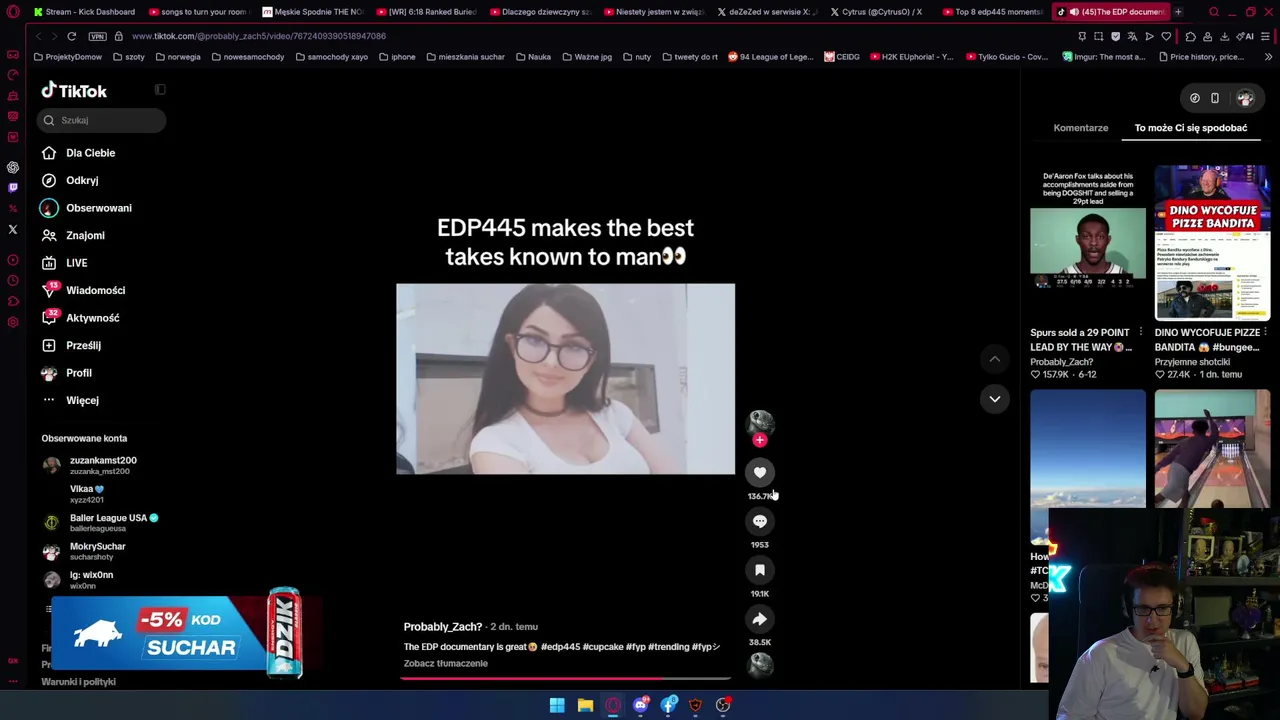Follow the creator via red plus badge
The height and width of the screenshot is (720, 1280).
click(760, 440)
